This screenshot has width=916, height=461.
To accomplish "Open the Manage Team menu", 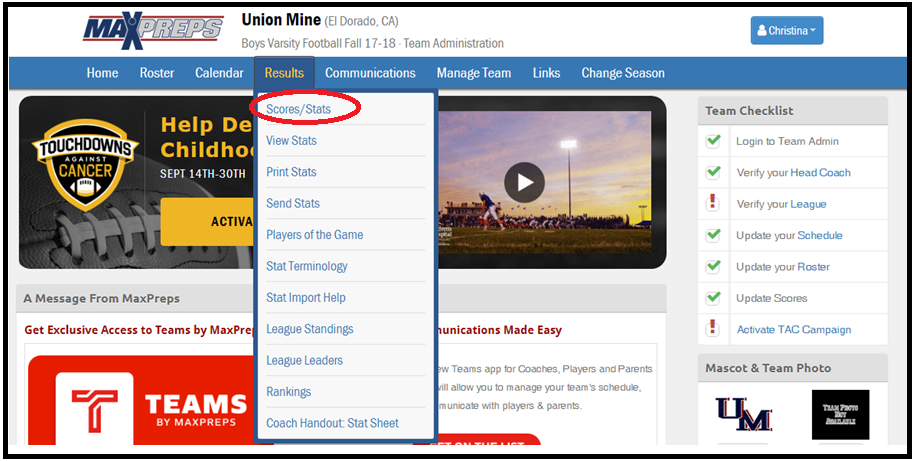I will (473, 73).
